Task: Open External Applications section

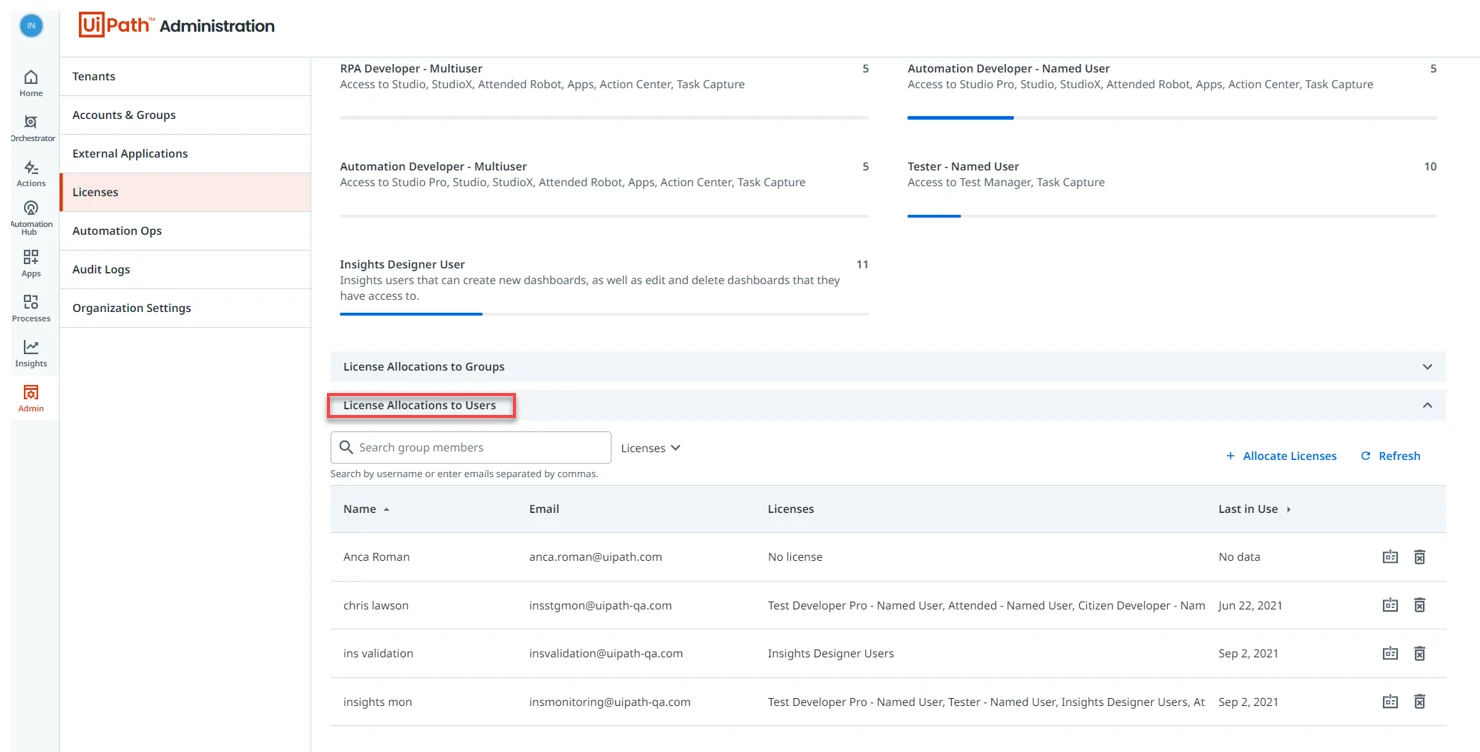Action: 185,154
